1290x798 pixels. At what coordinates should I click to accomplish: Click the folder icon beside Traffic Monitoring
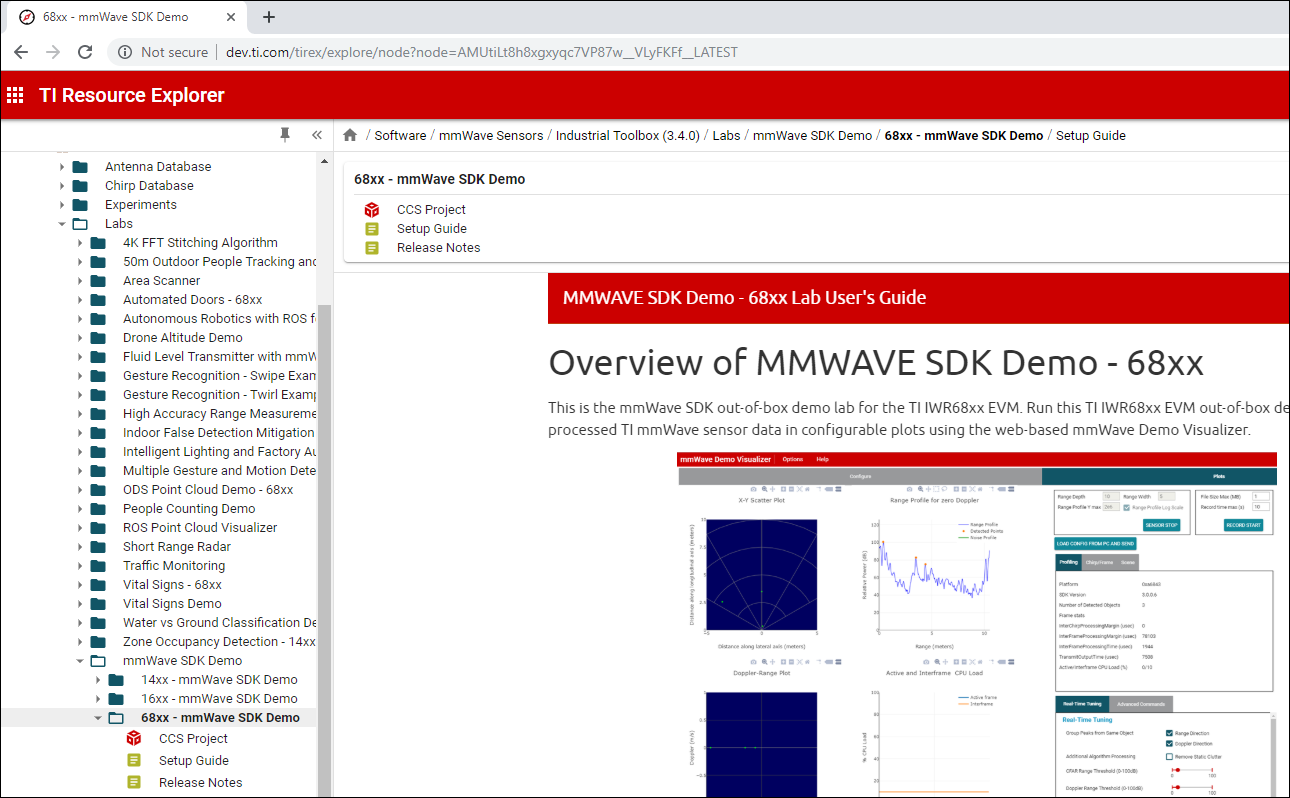tap(99, 566)
